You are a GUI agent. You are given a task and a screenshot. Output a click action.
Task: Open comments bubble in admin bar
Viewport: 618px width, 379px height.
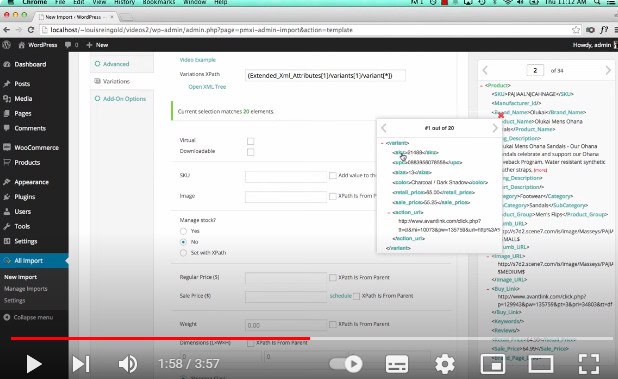[71, 45]
